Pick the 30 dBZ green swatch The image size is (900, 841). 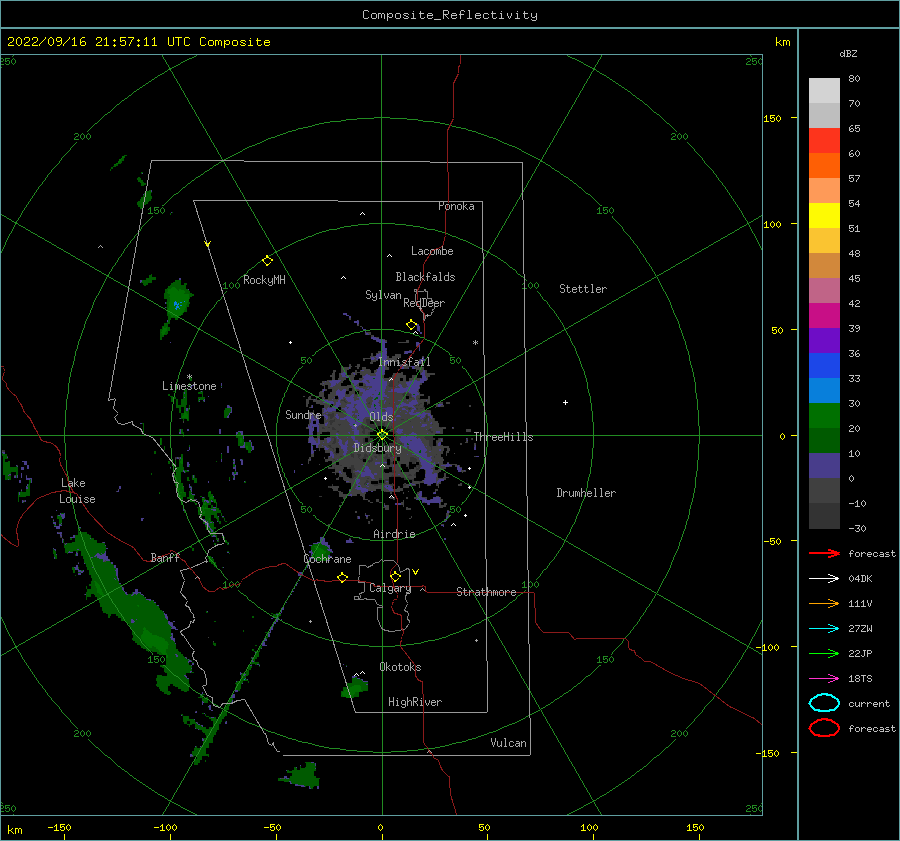pyautogui.click(x=824, y=416)
